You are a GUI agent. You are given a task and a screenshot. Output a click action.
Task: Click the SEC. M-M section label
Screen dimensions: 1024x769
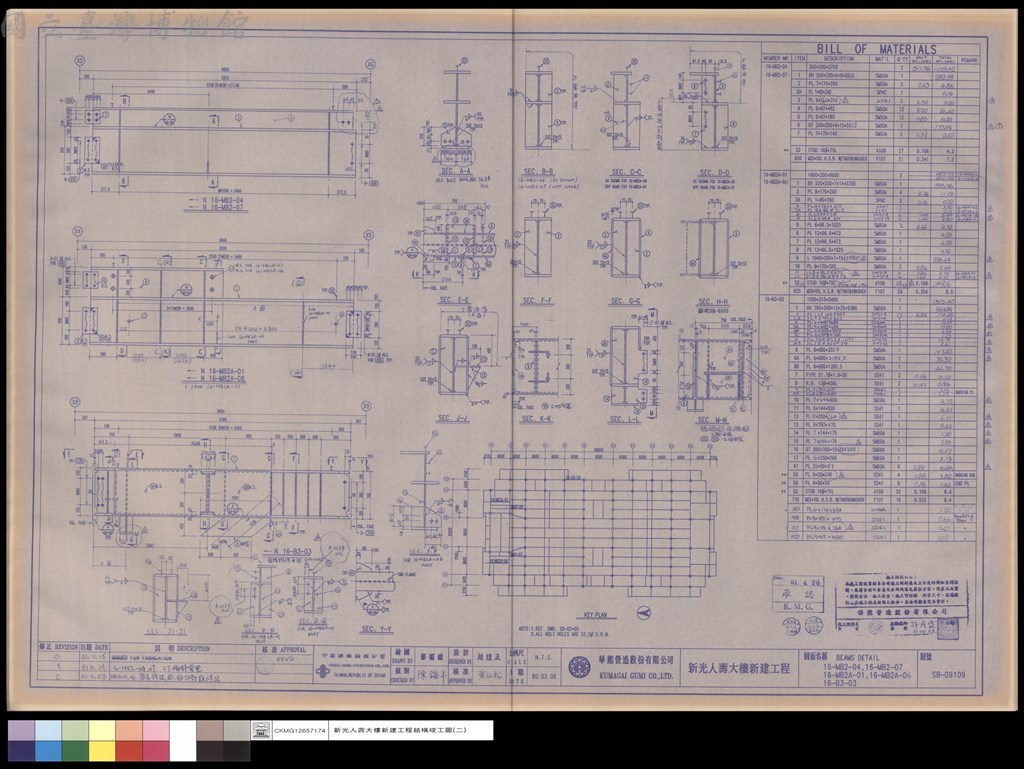pos(712,420)
